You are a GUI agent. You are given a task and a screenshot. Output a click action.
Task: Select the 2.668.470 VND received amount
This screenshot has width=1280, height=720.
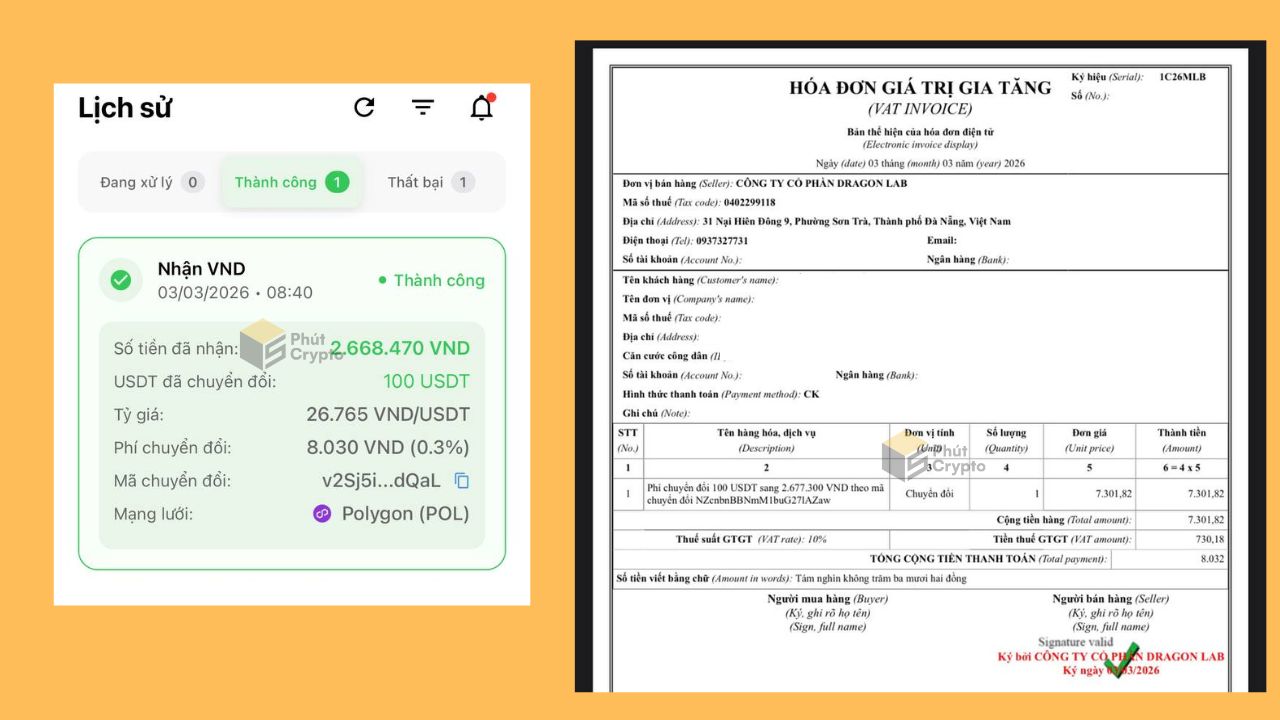pos(400,348)
